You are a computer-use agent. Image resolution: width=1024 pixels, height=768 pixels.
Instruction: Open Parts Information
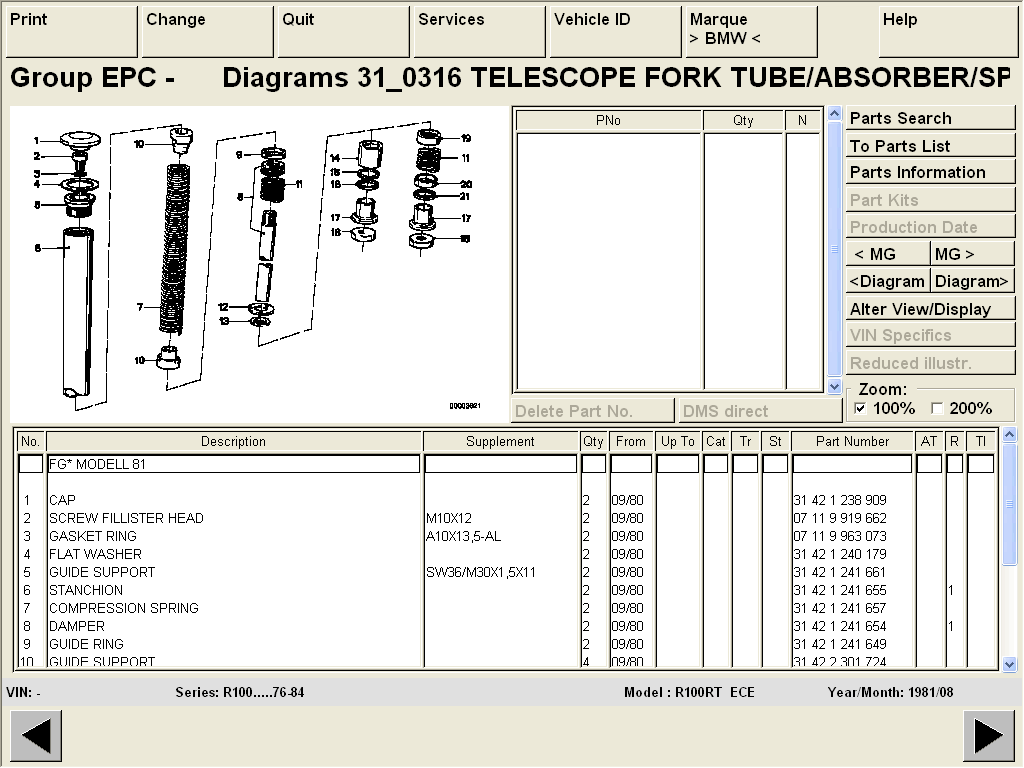coord(930,172)
